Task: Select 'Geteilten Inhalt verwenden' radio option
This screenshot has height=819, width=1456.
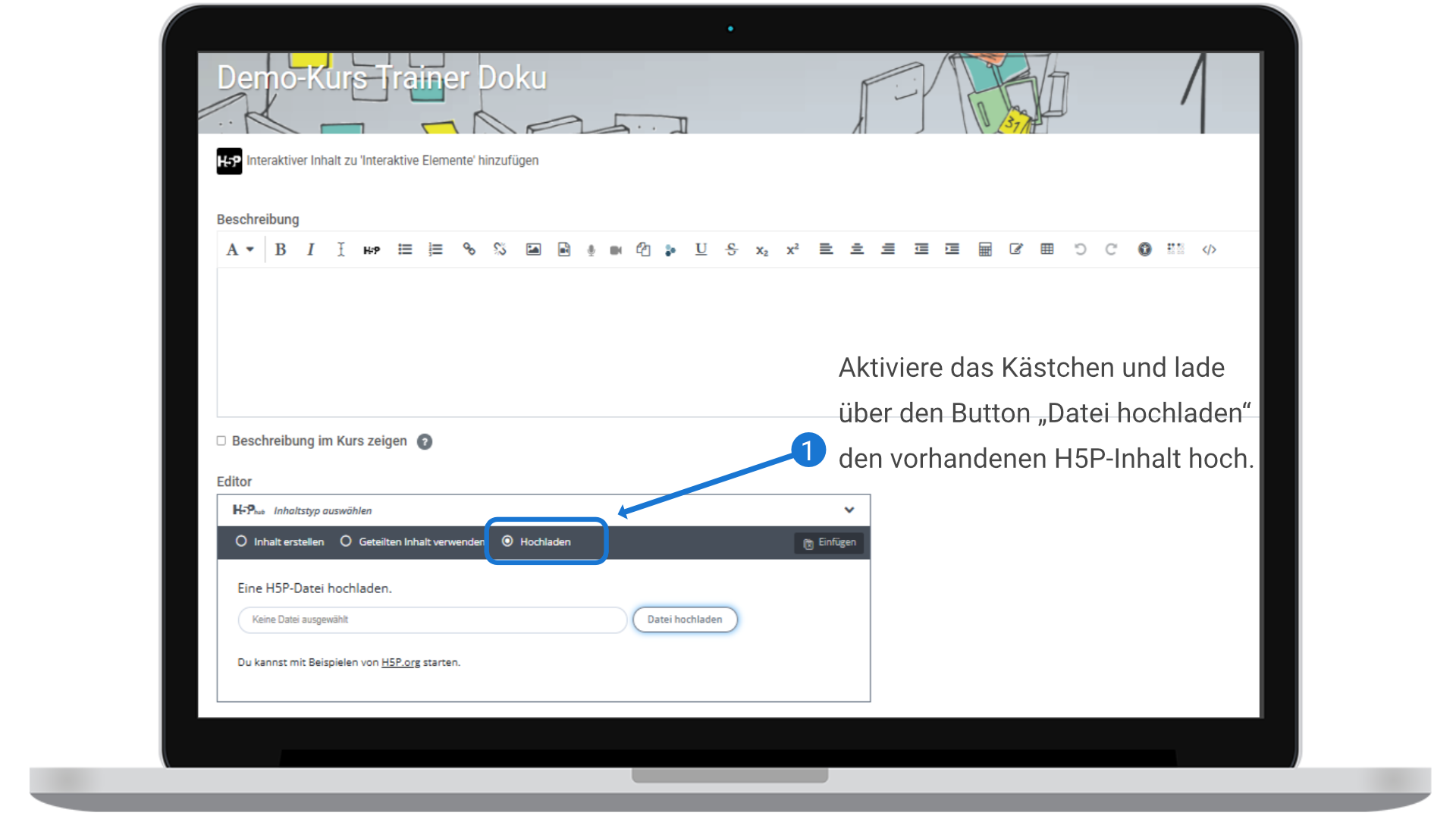Action: click(346, 541)
